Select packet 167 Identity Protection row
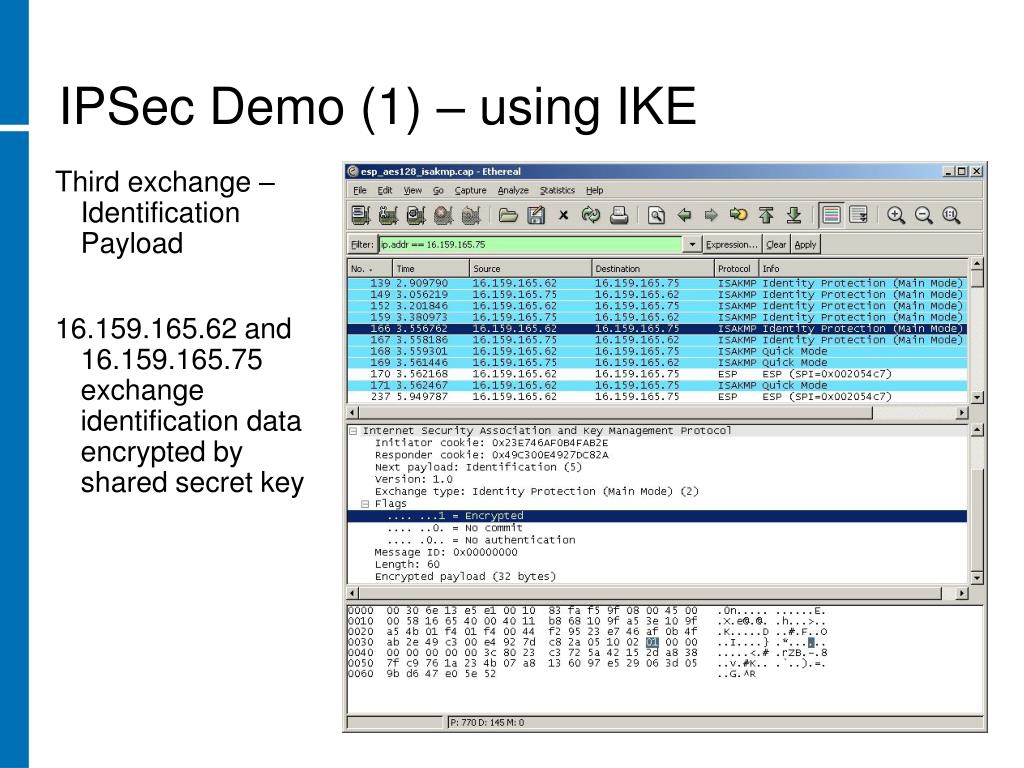The height and width of the screenshot is (768, 1024). coord(657,340)
